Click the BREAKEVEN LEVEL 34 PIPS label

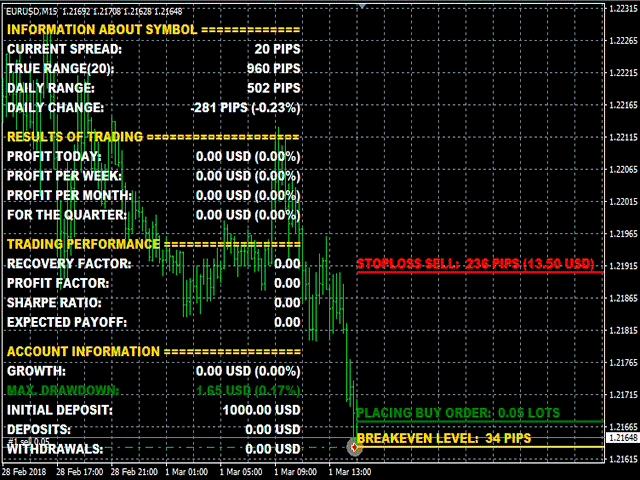444,438
